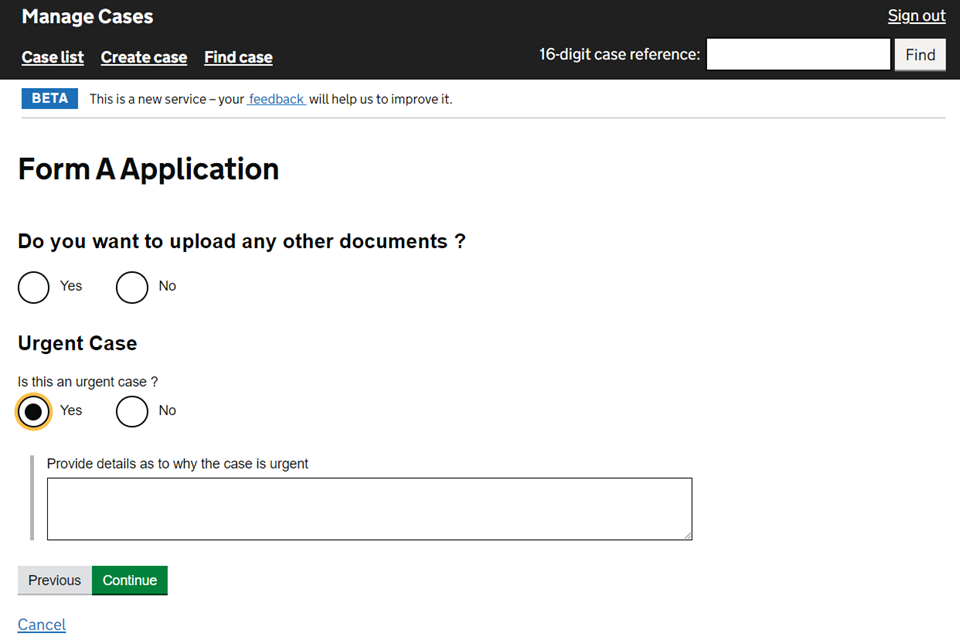Click the Manage Cases header title
This screenshot has width=960, height=640.
click(x=87, y=17)
